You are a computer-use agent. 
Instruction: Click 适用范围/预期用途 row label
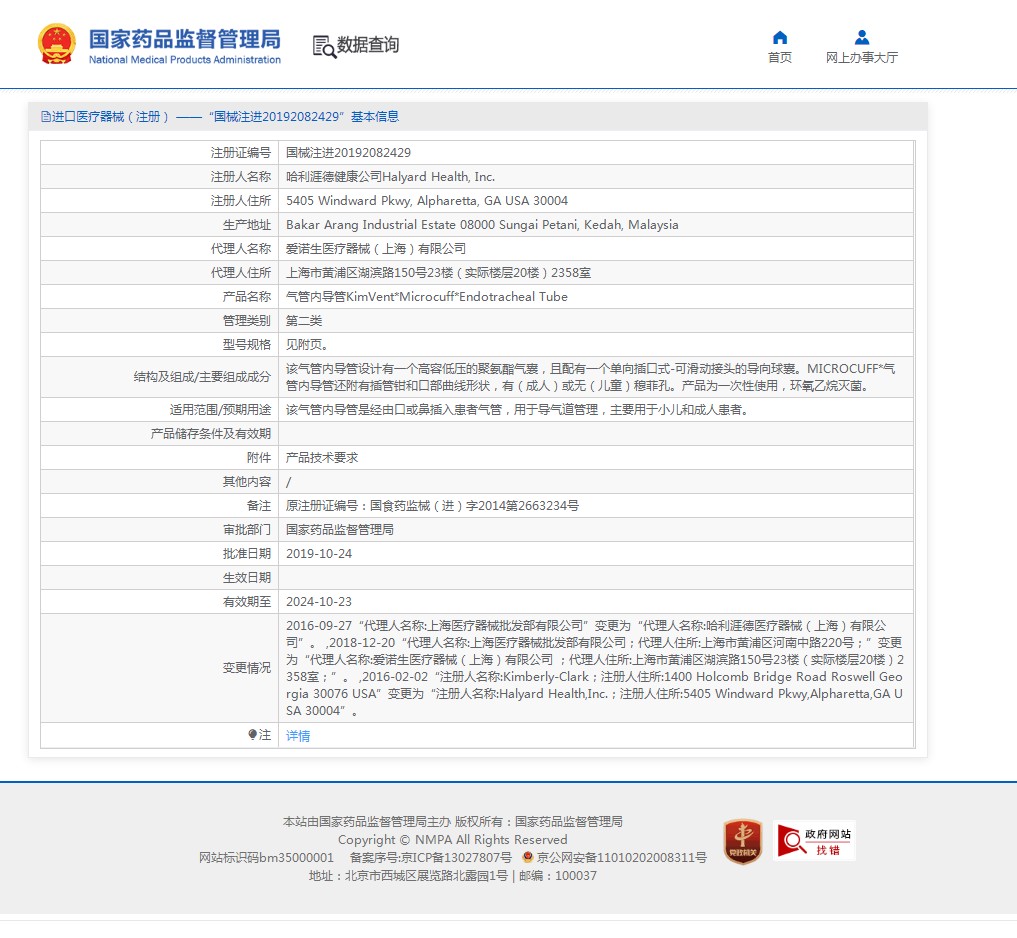point(221,409)
